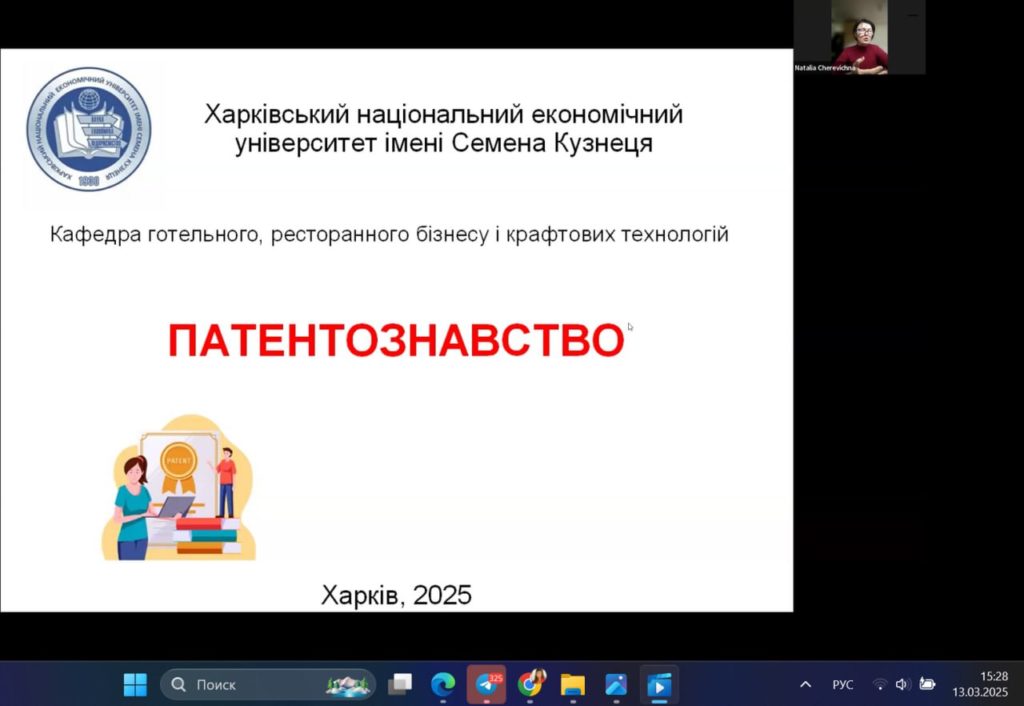
Task: Open File Explorer from the taskbar
Action: coord(573,684)
